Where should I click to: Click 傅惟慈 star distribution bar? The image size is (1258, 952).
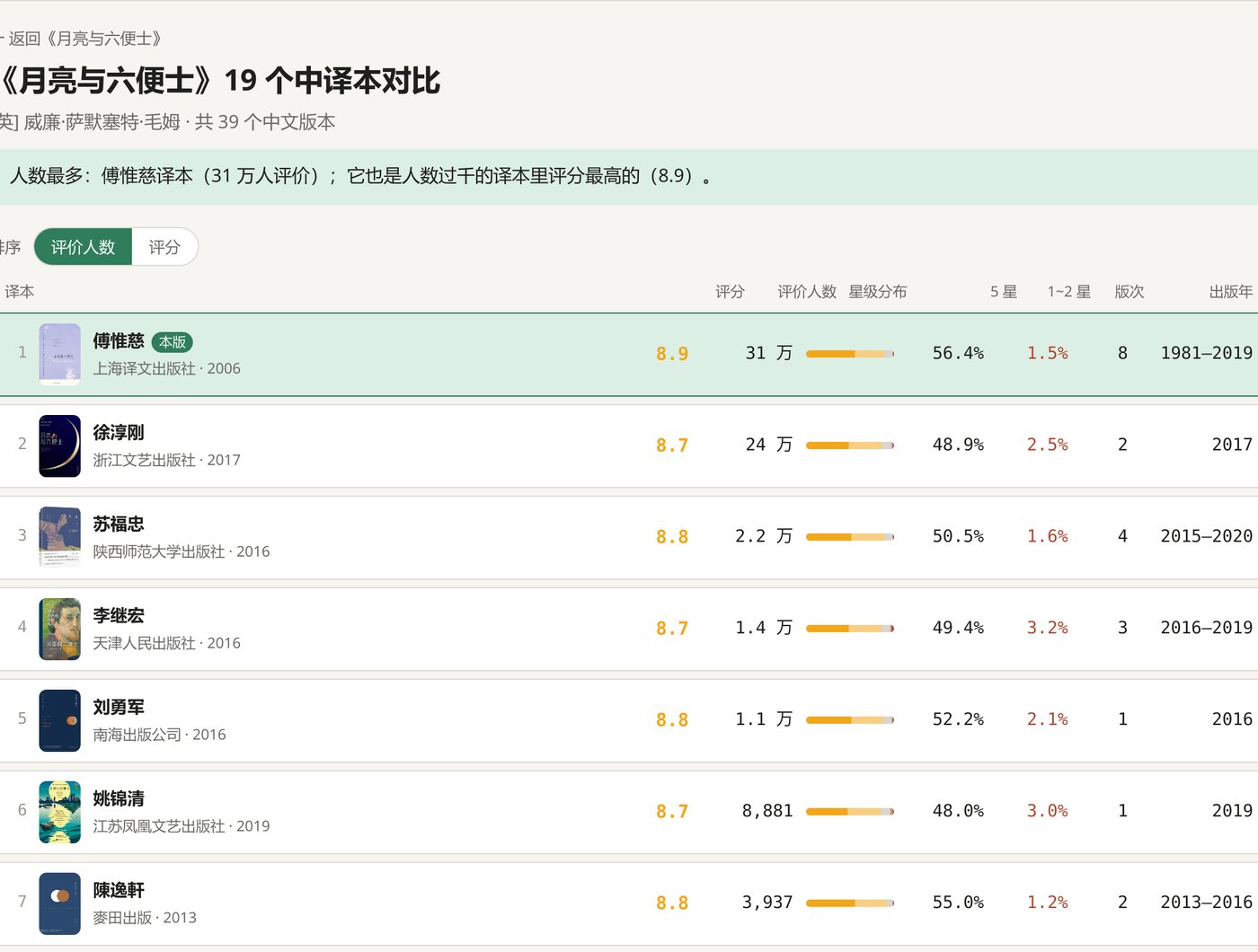click(x=850, y=354)
